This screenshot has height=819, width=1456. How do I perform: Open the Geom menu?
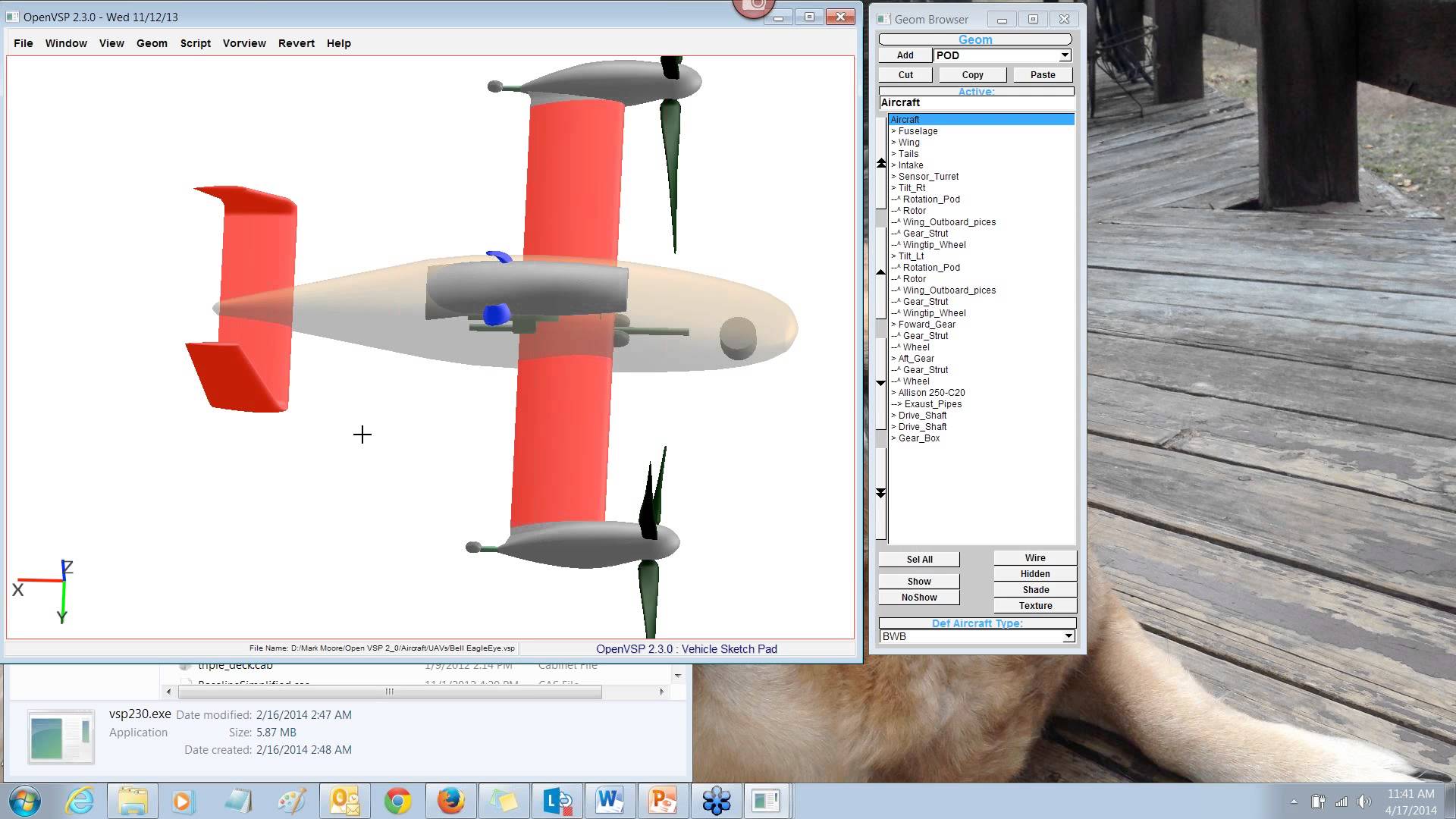[152, 43]
